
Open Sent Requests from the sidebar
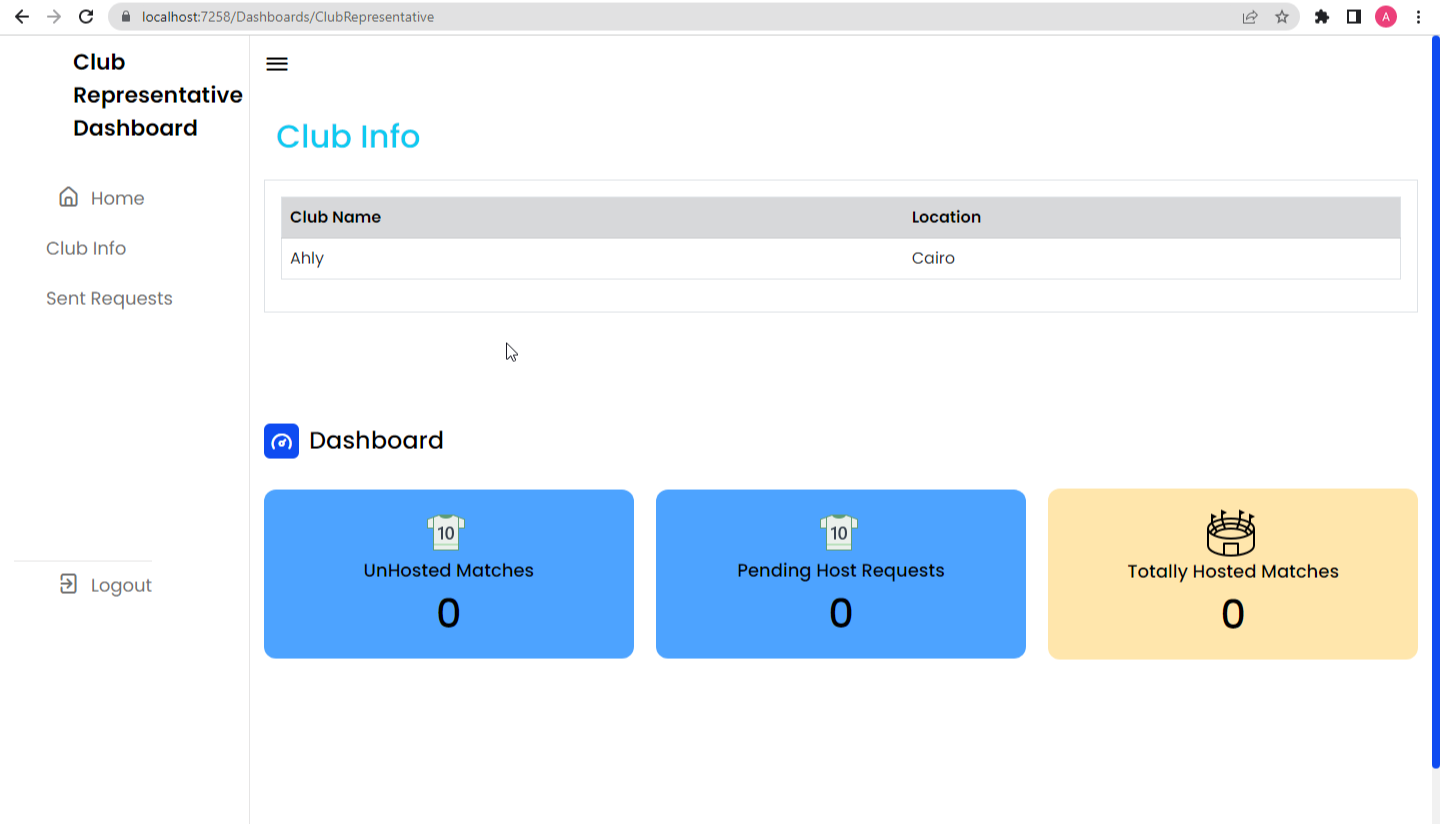tap(109, 297)
